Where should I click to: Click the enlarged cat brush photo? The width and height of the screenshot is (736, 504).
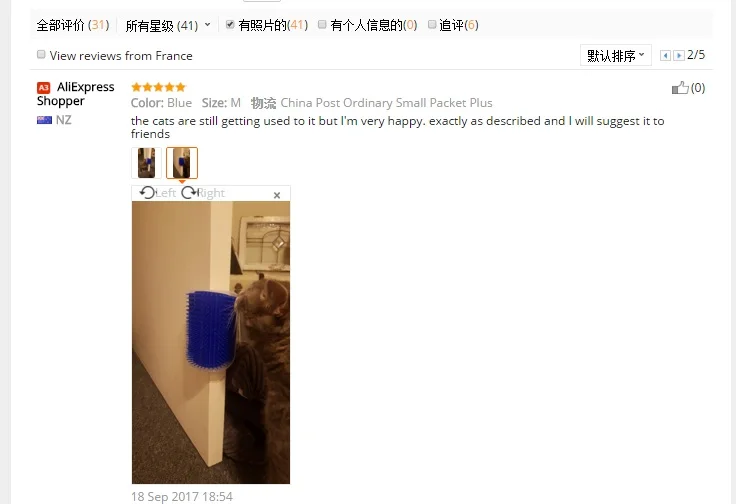[x=211, y=343]
